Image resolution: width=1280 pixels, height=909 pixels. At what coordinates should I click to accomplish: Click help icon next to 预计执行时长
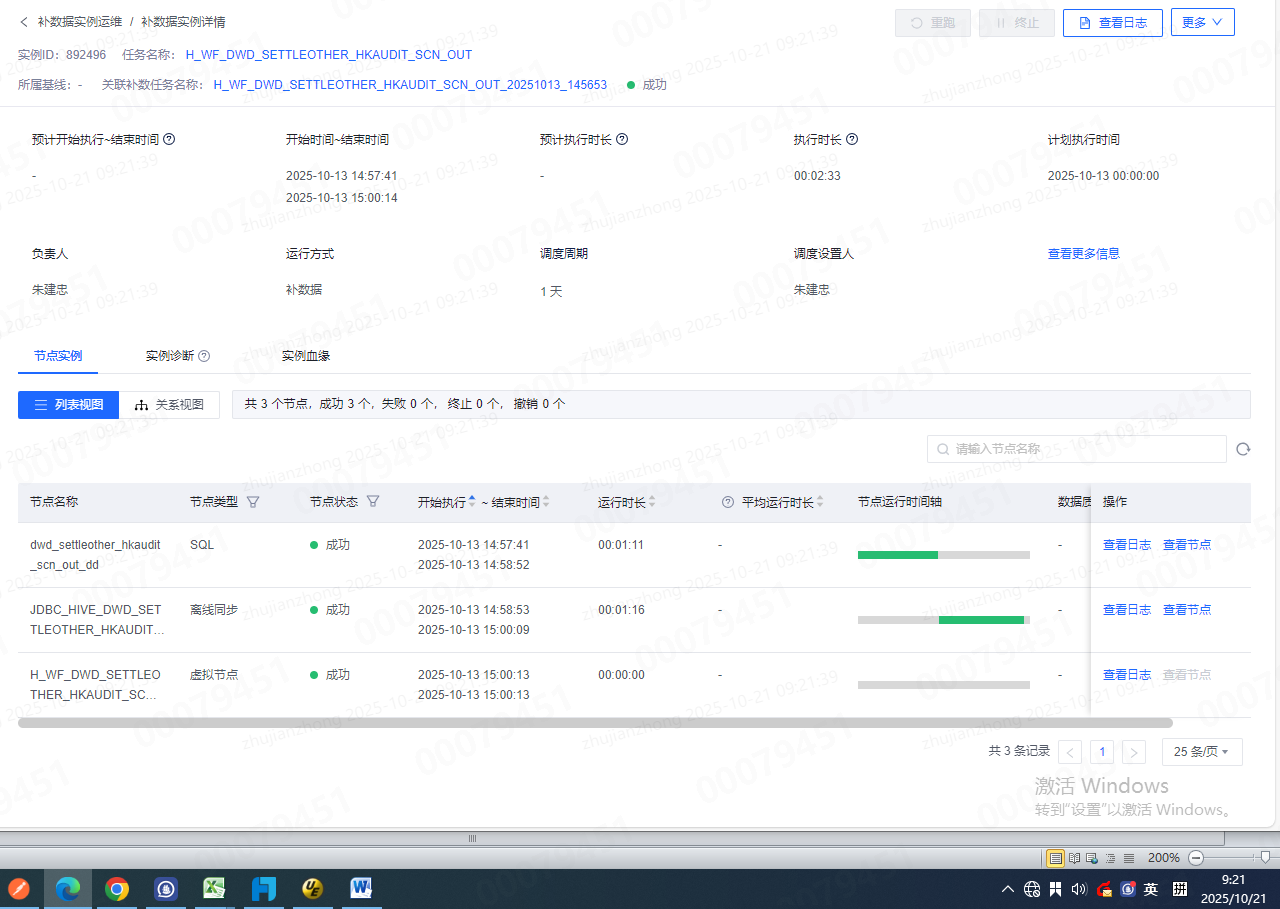tap(622, 140)
